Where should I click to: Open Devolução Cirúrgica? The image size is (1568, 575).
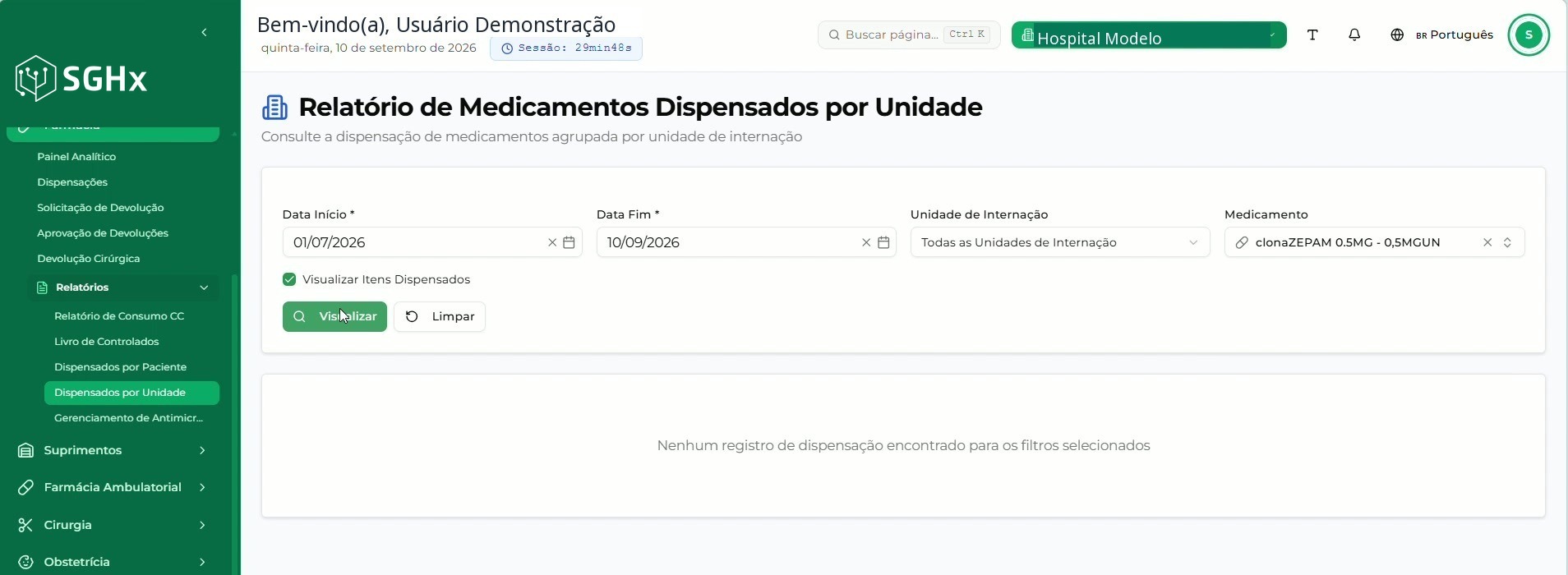click(x=89, y=259)
